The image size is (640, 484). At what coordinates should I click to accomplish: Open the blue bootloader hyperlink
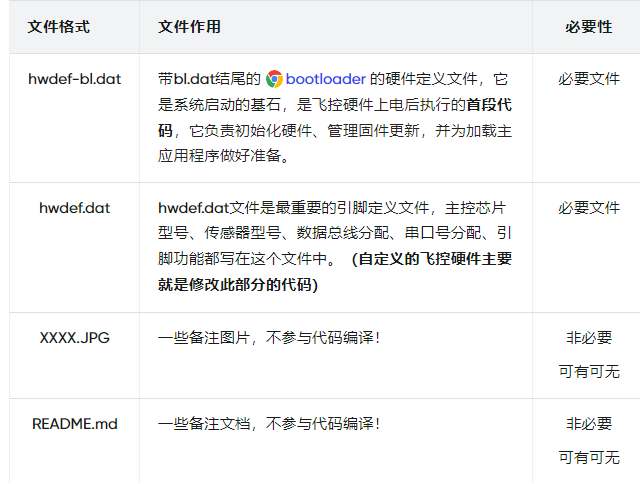tap(326, 79)
